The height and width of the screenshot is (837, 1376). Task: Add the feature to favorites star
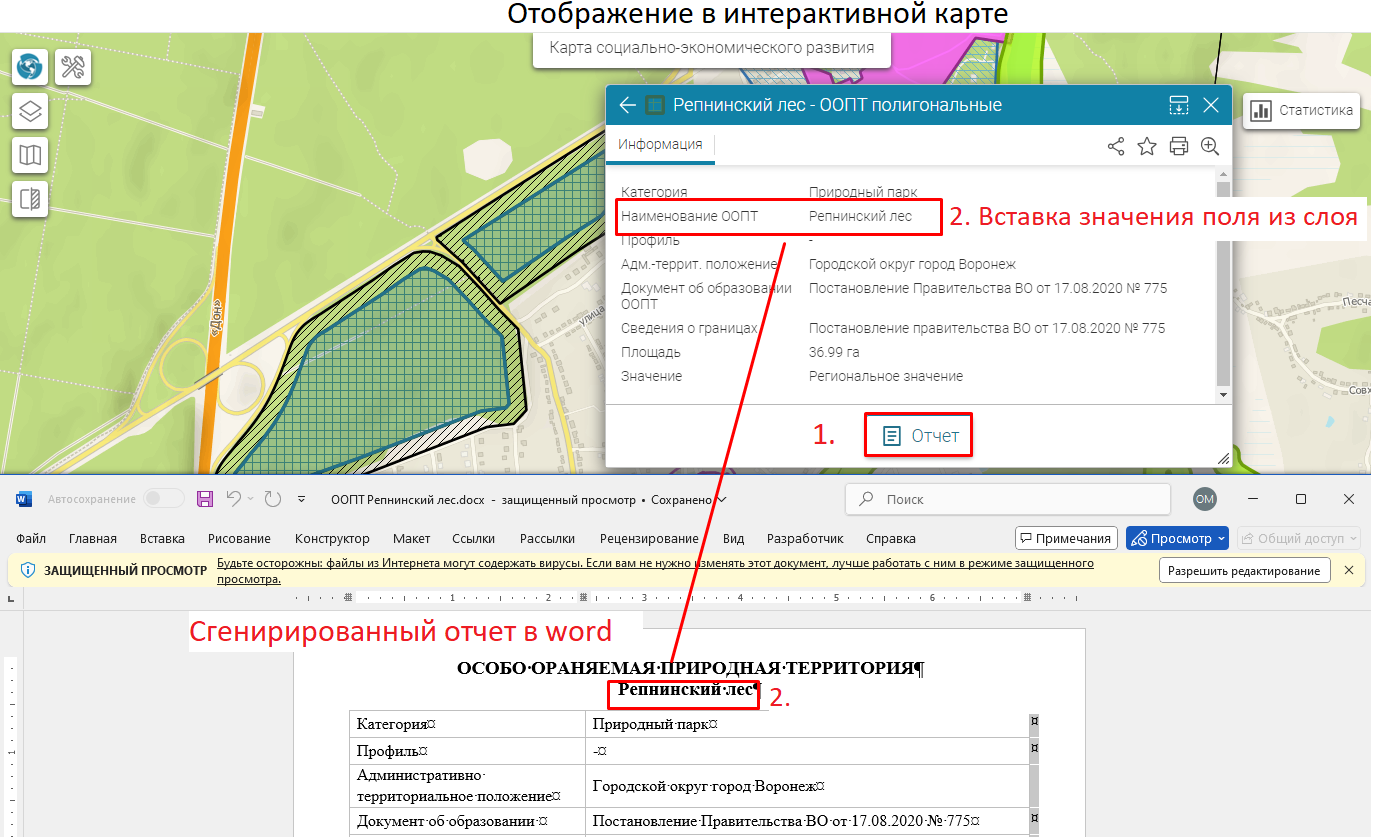tap(1147, 146)
